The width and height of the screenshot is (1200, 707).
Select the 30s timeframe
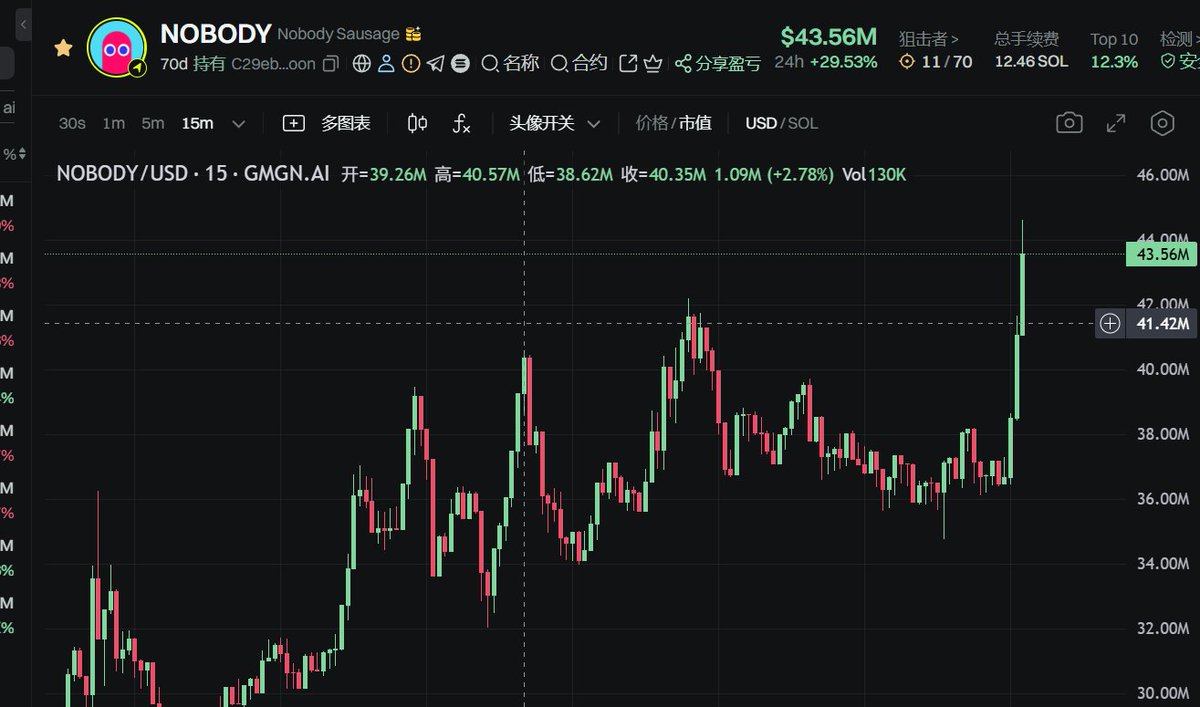pyautogui.click(x=72, y=123)
